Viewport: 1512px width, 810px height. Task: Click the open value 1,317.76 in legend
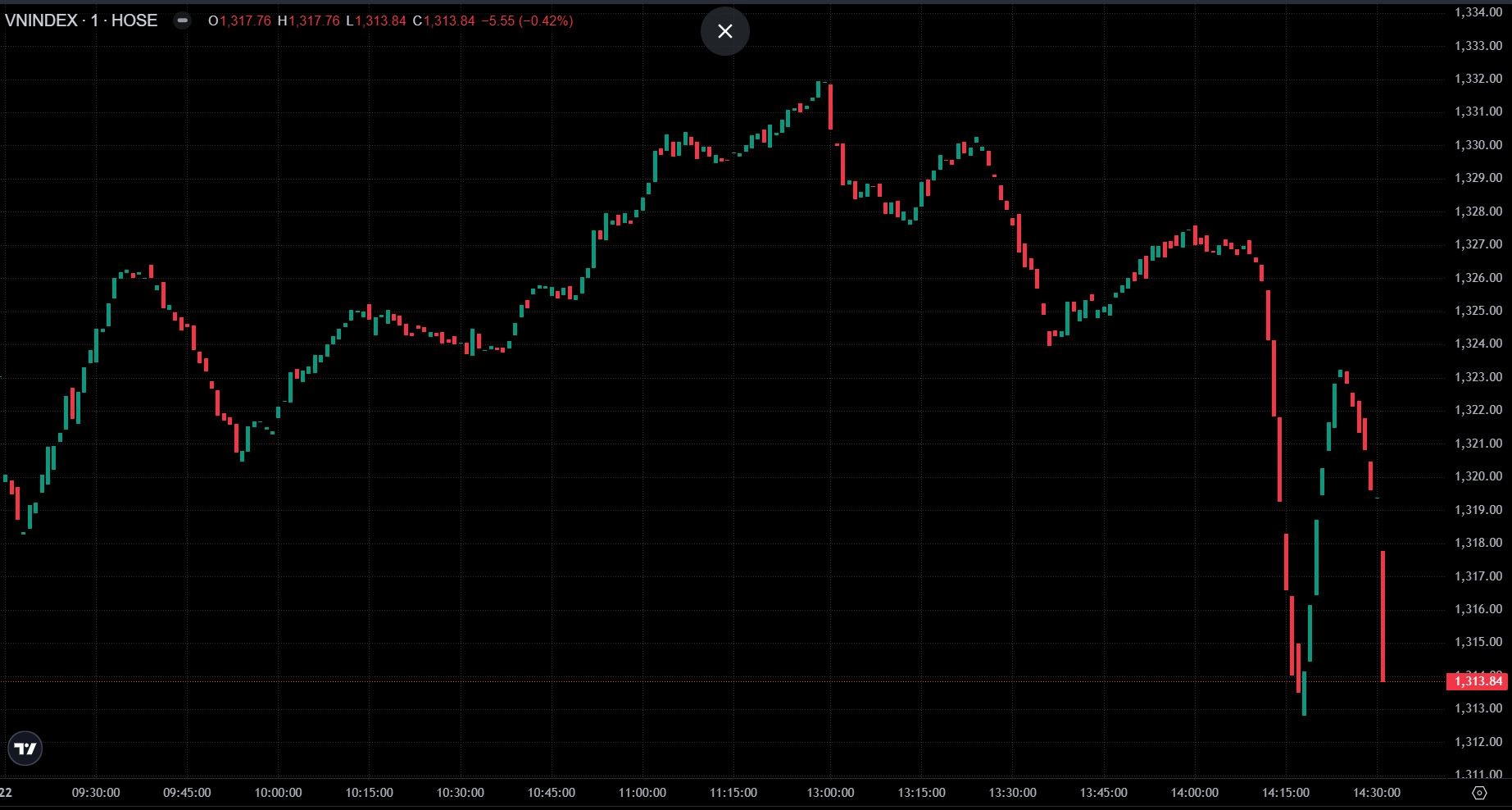[x=245, y=21]
